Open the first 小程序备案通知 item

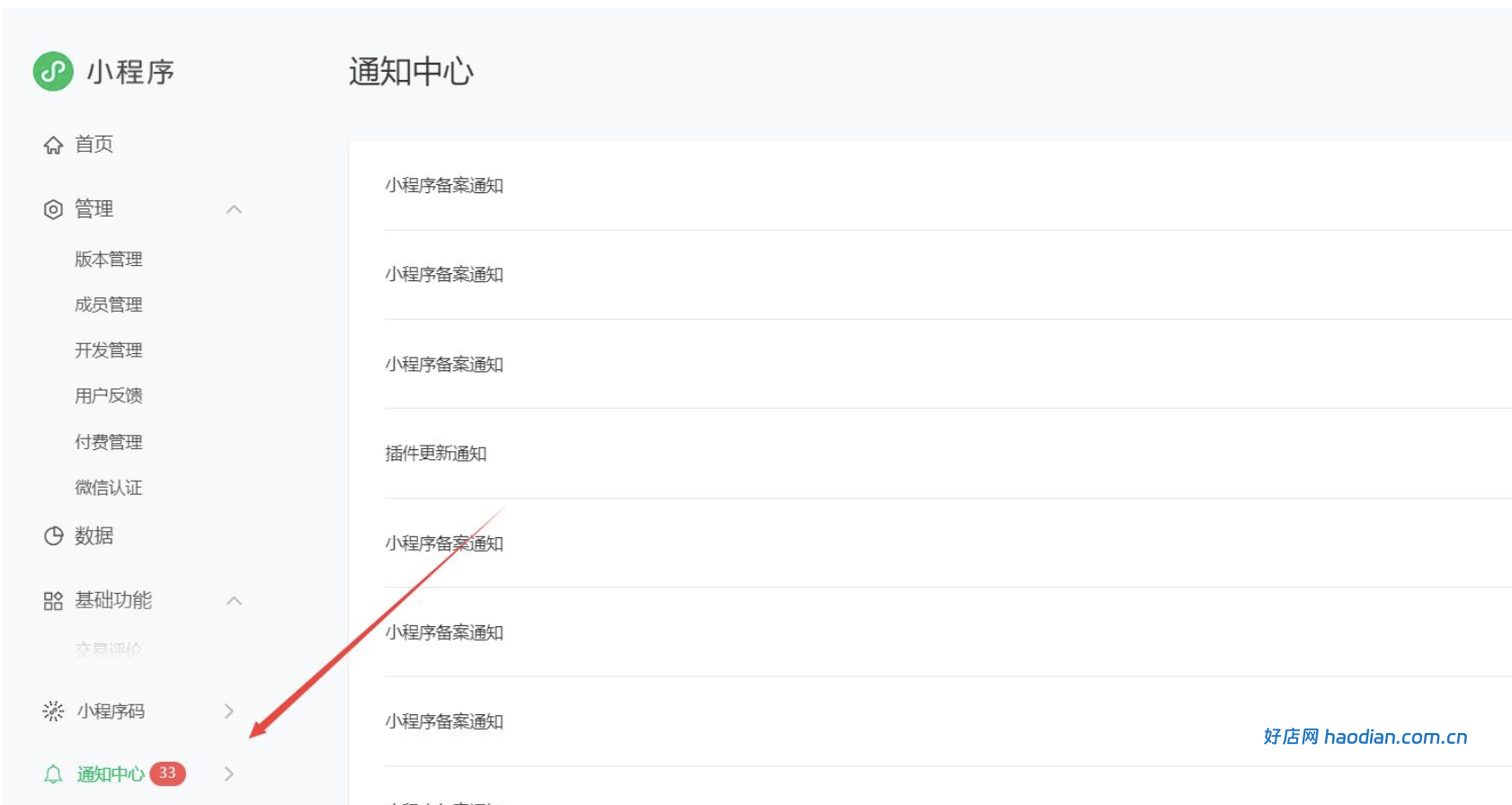coord(948,186)
